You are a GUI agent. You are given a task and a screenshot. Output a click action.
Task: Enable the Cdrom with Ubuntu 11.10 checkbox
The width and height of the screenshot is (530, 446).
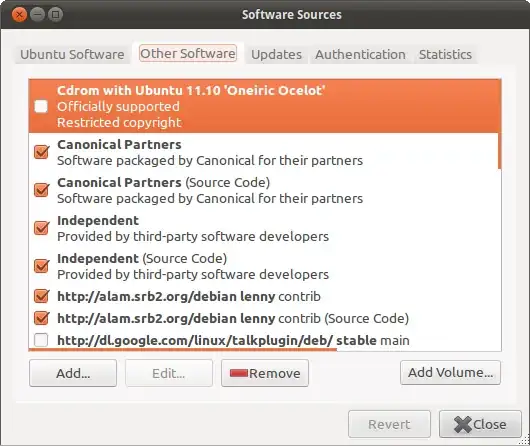coord(41,106)
